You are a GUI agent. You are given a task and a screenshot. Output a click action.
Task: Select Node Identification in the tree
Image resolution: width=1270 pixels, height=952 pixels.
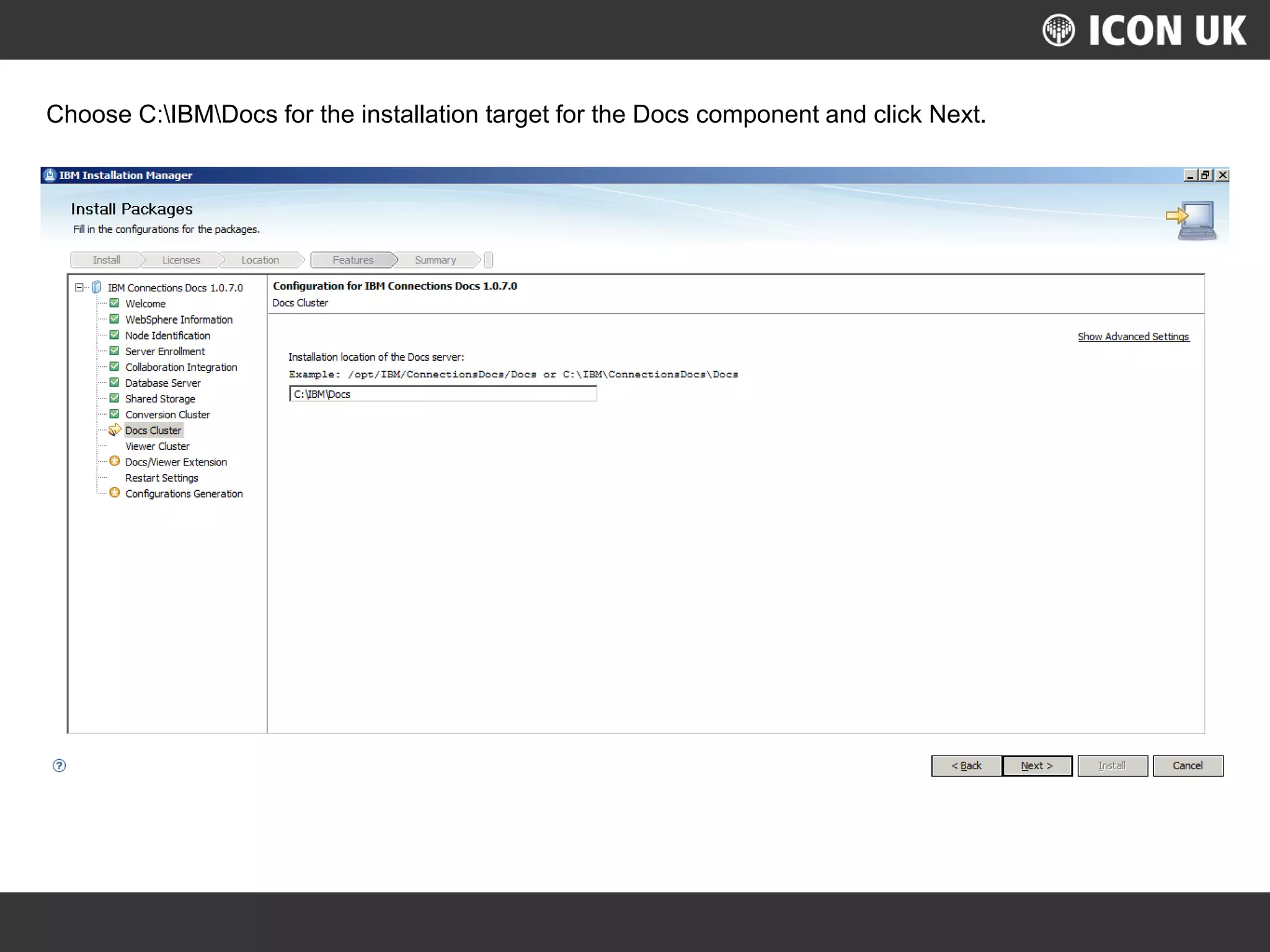167,335
